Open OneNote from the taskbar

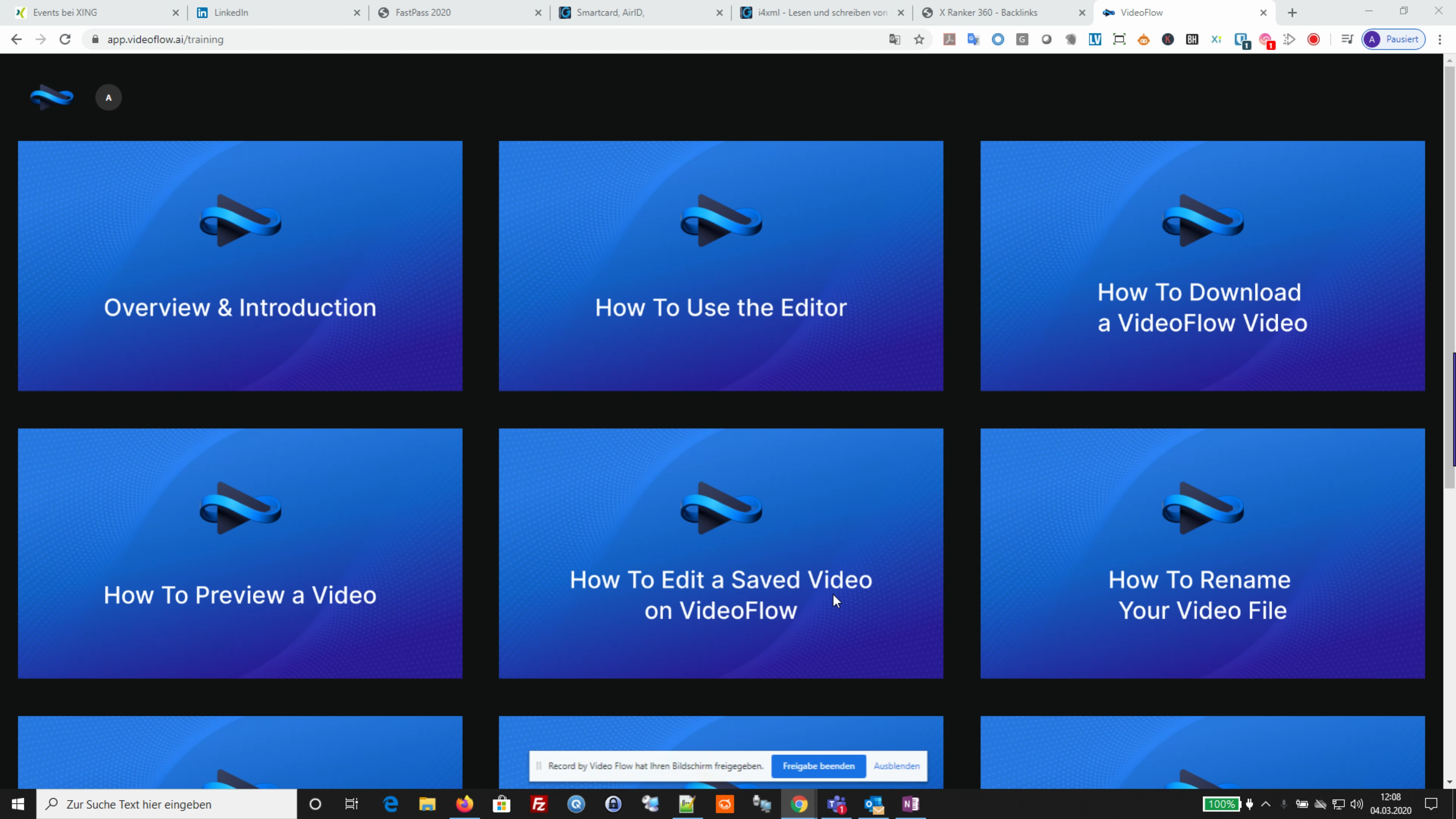(910, 804)
